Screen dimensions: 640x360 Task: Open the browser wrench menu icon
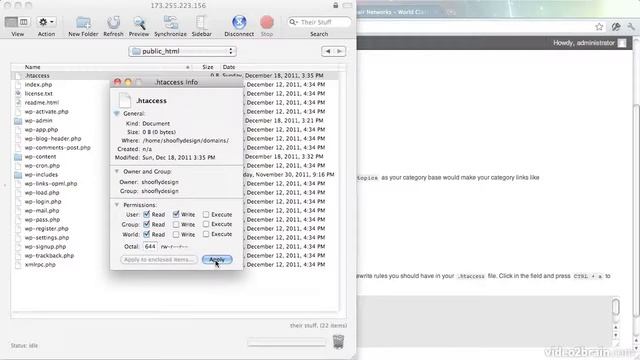[631, 27]
